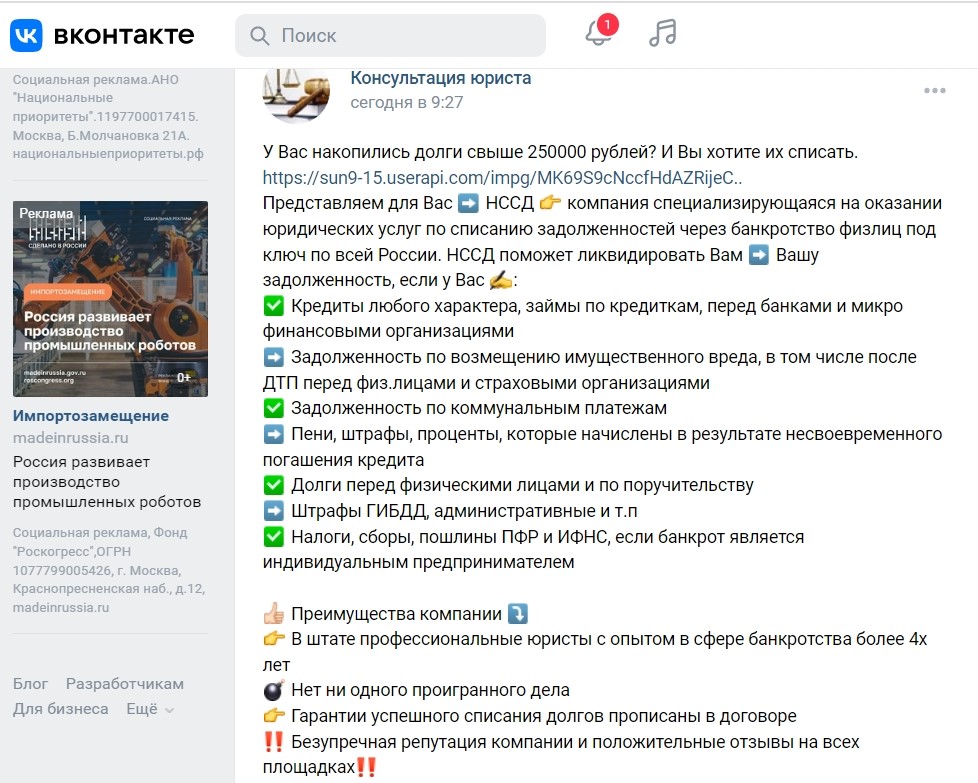Open национальныеприоритеты.рф link in sidebar
The image size is (978, 783).
point(108,153)
